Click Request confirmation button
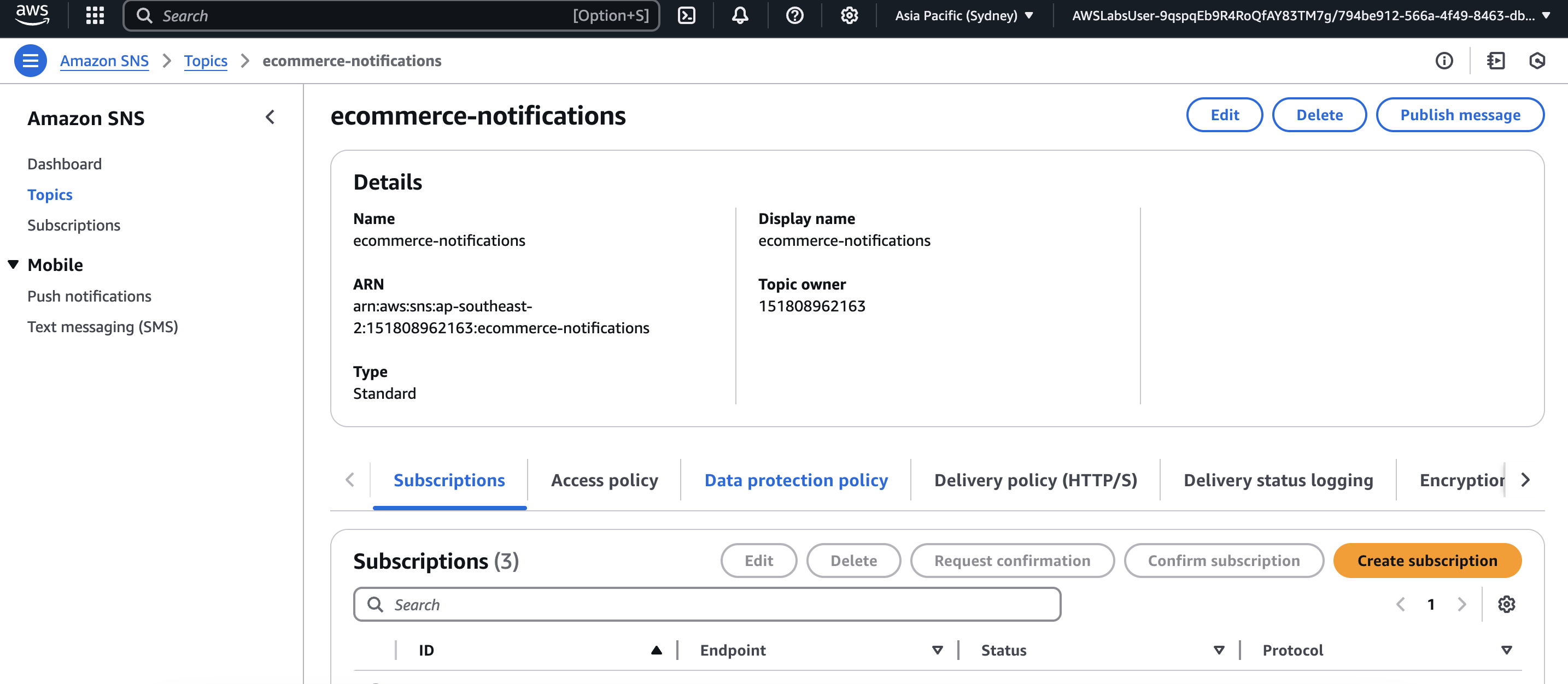The width and height of the screenshot is (1568, 684). 1011,561
